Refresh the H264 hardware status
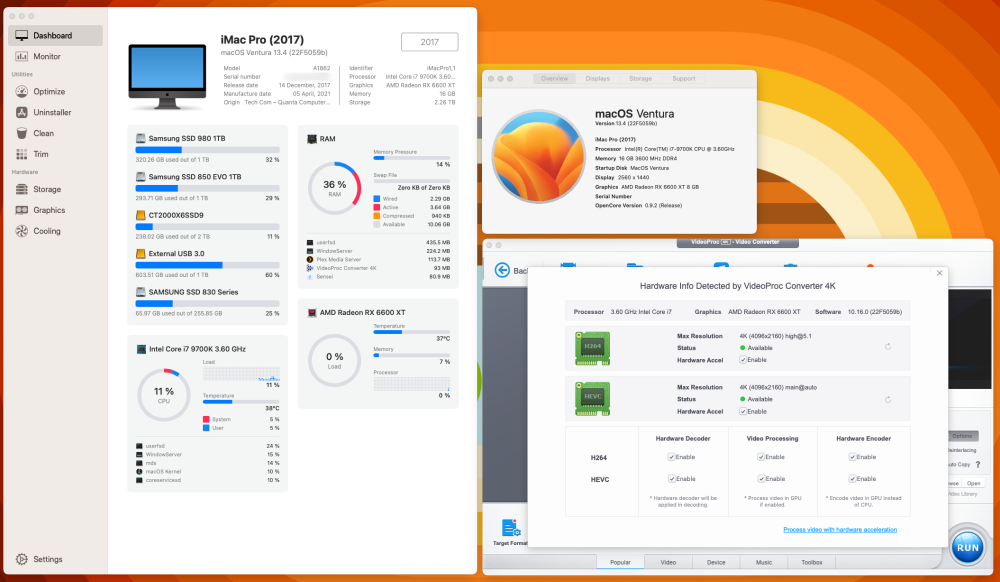 pos(888,347)
